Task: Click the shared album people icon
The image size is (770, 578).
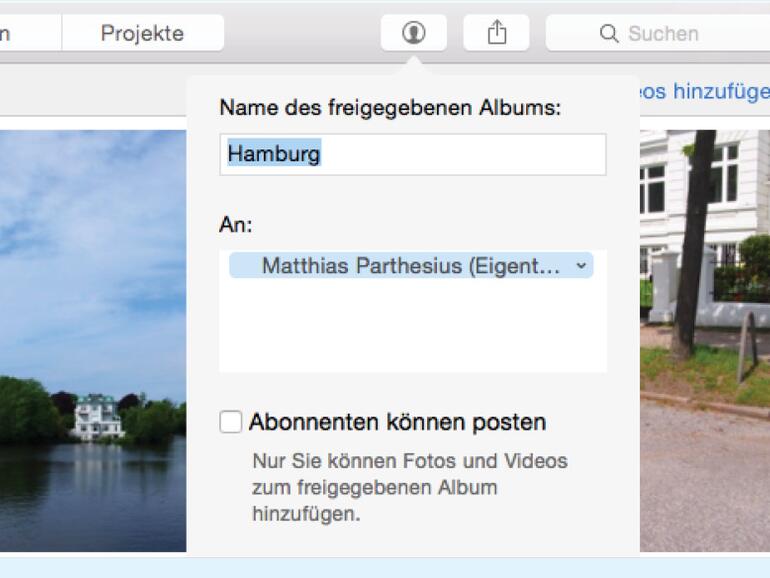Action: tap(413, 33)
